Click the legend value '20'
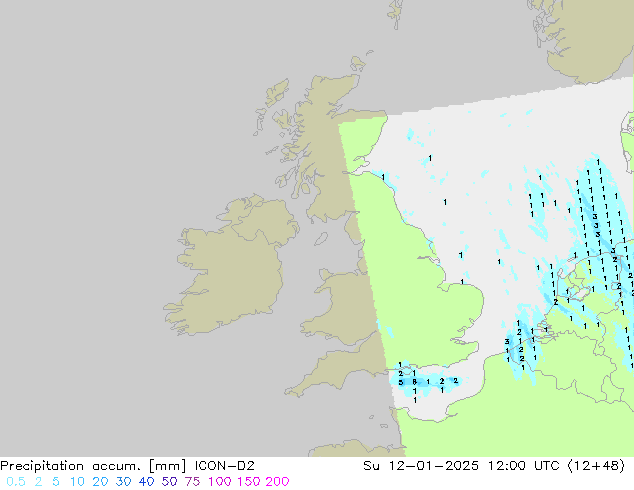Viewport: 634px width, 490px height. point(100,482)
